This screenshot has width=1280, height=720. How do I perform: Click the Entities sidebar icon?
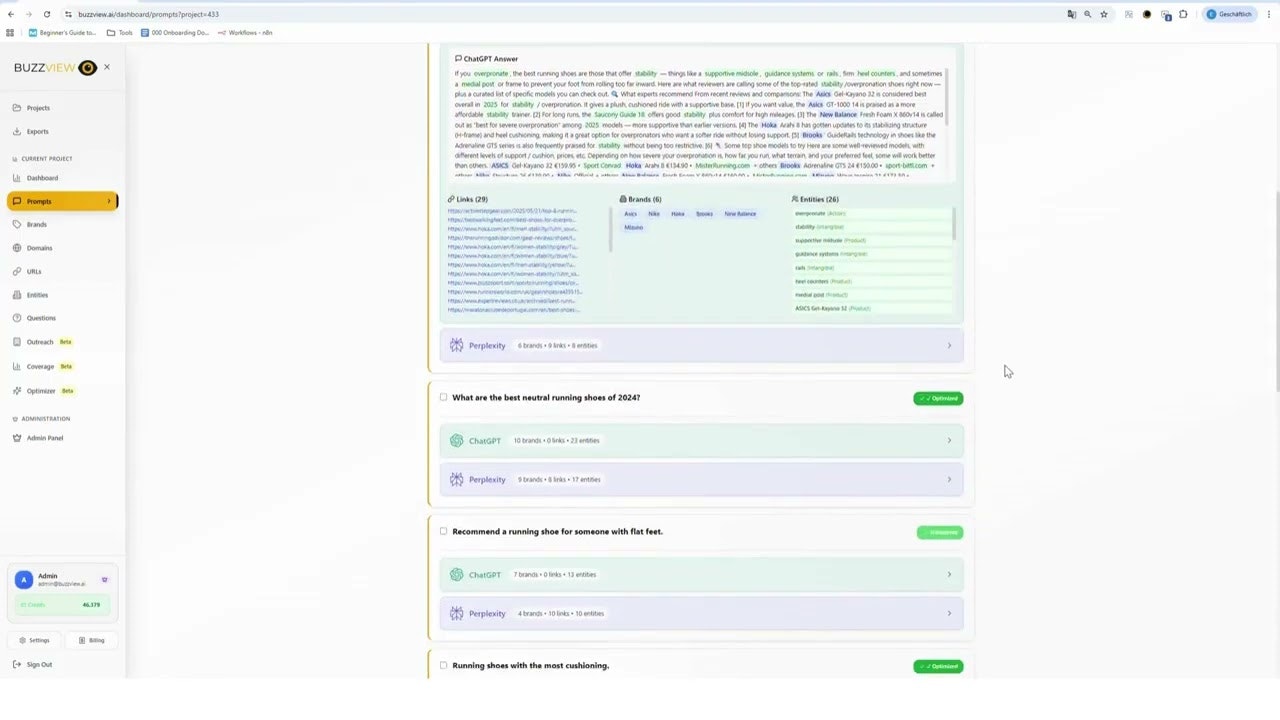17,295
